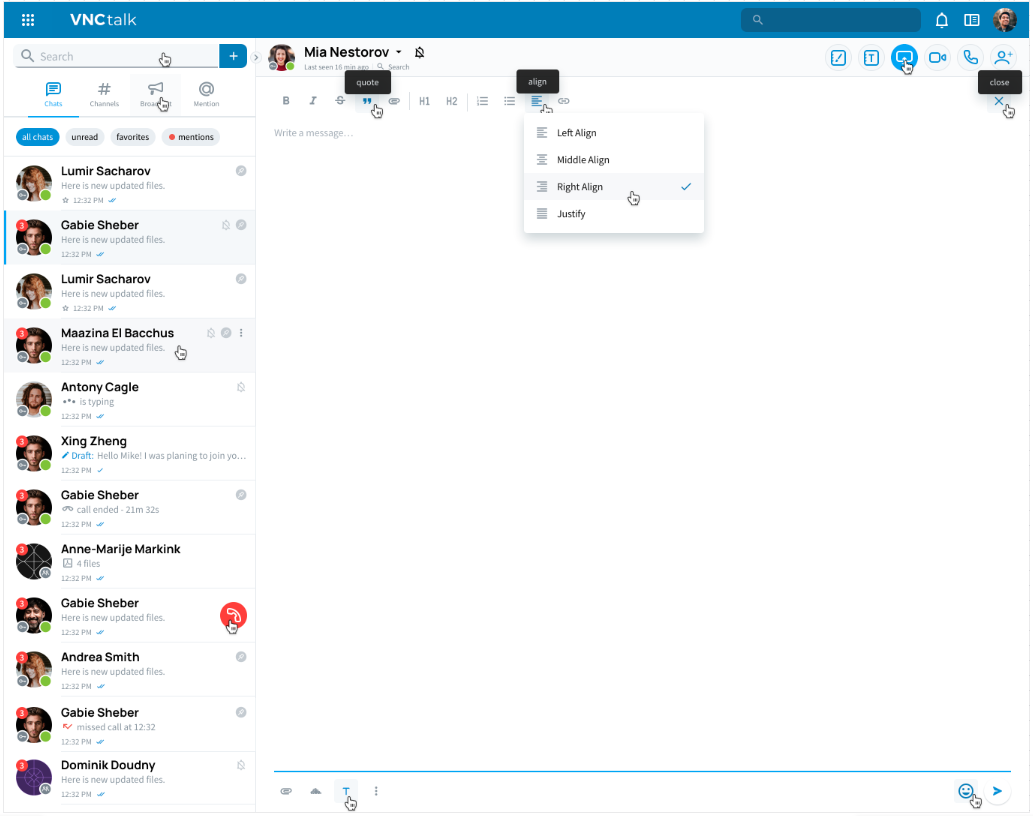This screenshot has width=1033, height=816.
Task: Click the red hang-up call button
Action: (x=233, y=616)
